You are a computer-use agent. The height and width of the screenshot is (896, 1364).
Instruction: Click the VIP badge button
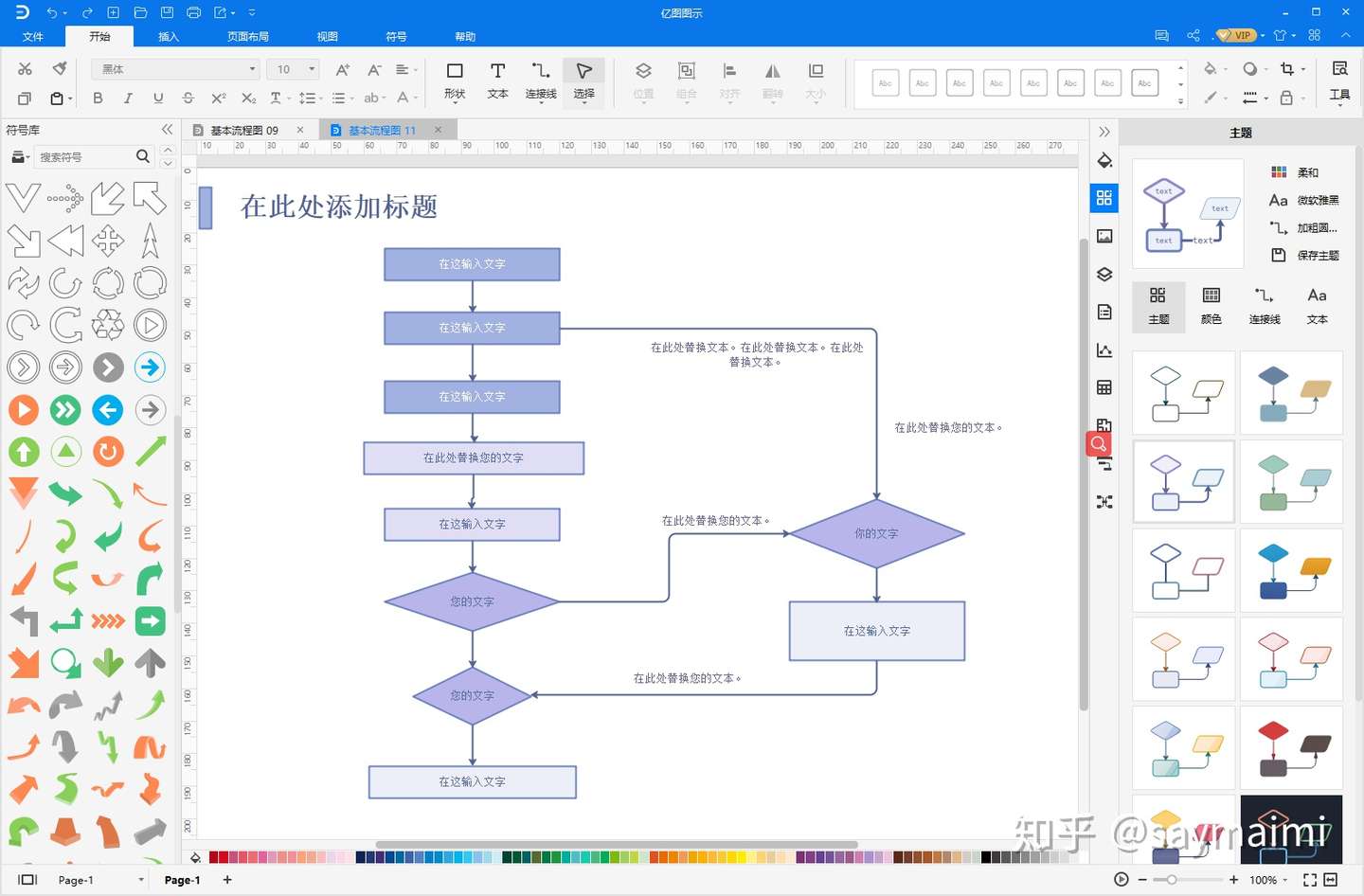coord(1236,35)
